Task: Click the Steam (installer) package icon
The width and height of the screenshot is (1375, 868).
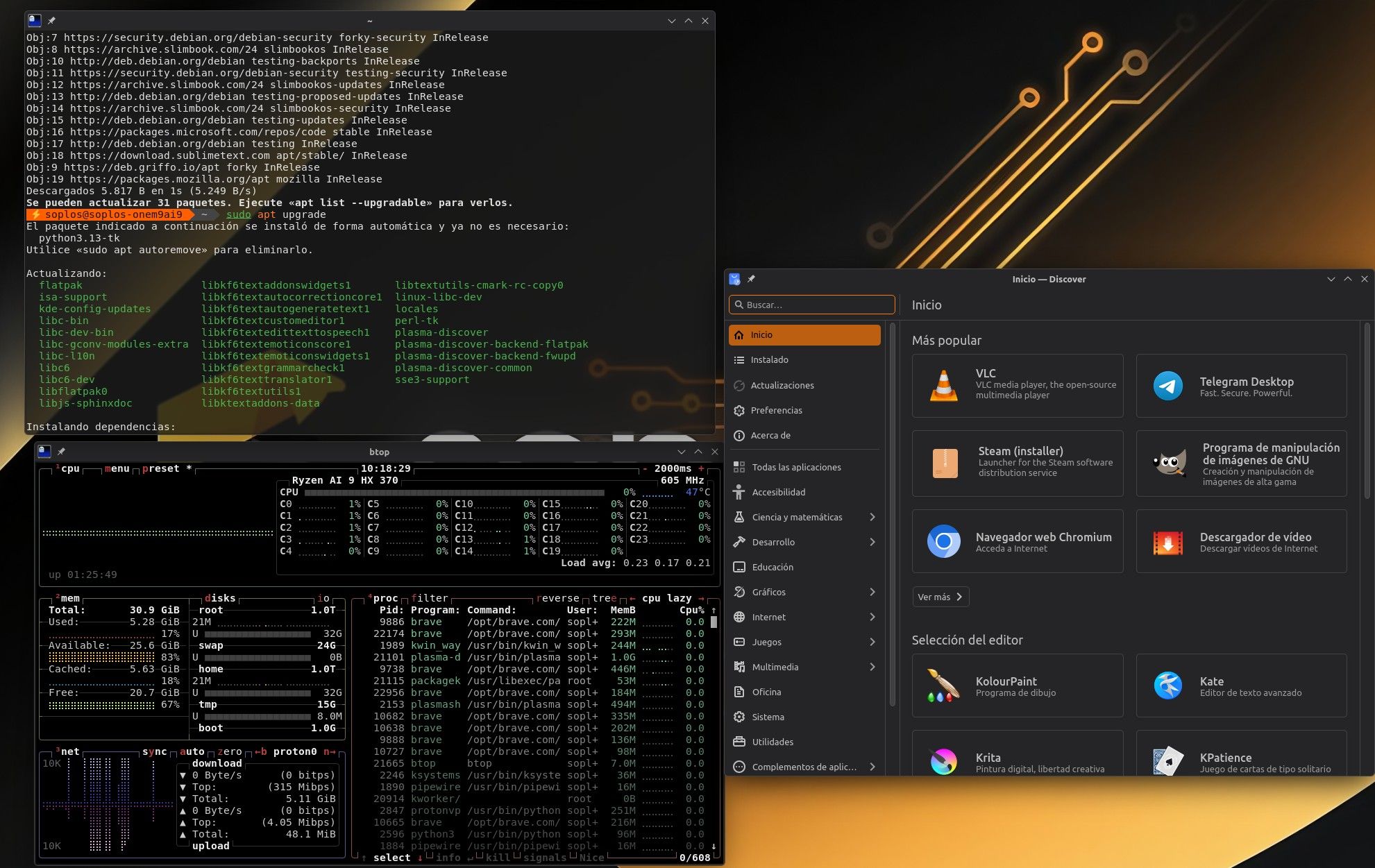Action: 945,463
